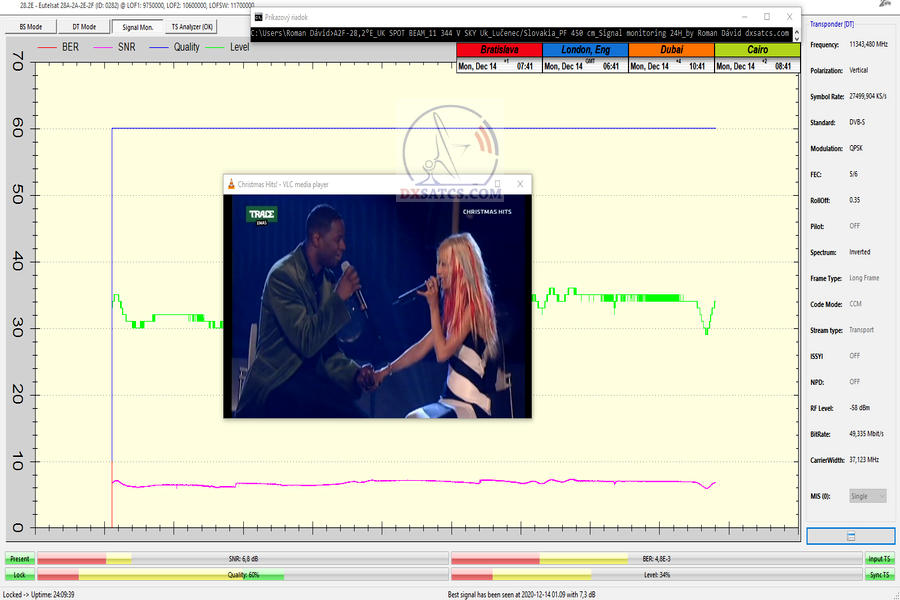The image size is (900, 600).
Task: Click the Input TS indicator
Action: (x=878, y=559)
